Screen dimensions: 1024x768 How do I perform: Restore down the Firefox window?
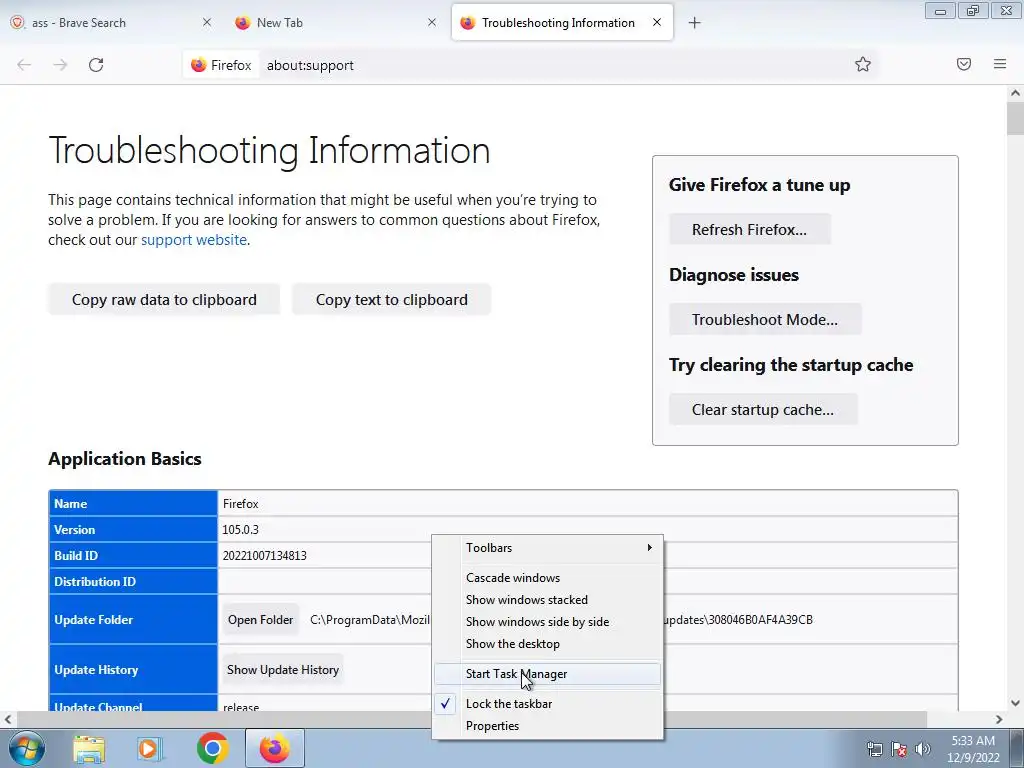973,11
